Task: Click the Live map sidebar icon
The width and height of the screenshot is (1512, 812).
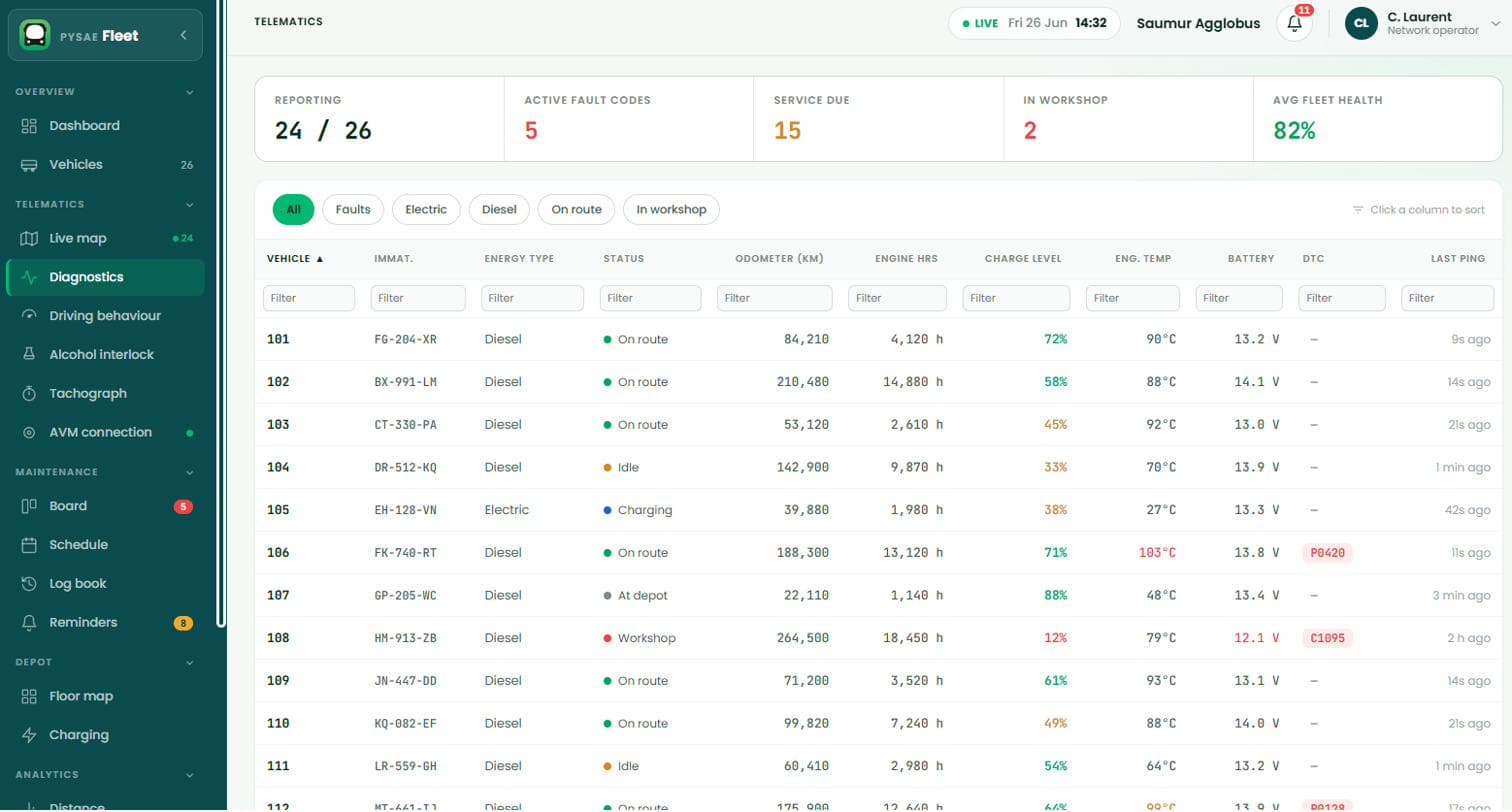Action: point(29,238)
